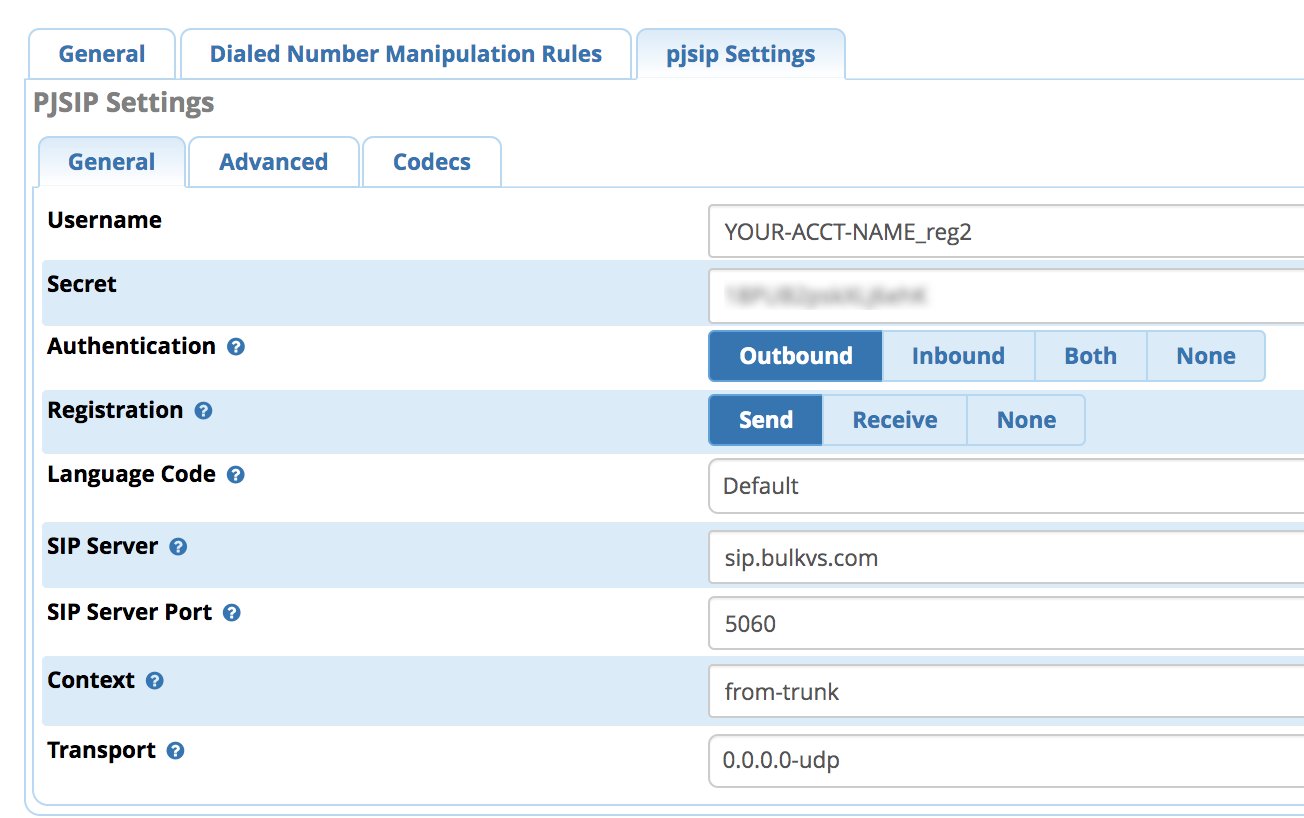This screenshot has height=818, width=1304.
Task: Set Authentication to Both
Action: click(x=1090, y=356)
